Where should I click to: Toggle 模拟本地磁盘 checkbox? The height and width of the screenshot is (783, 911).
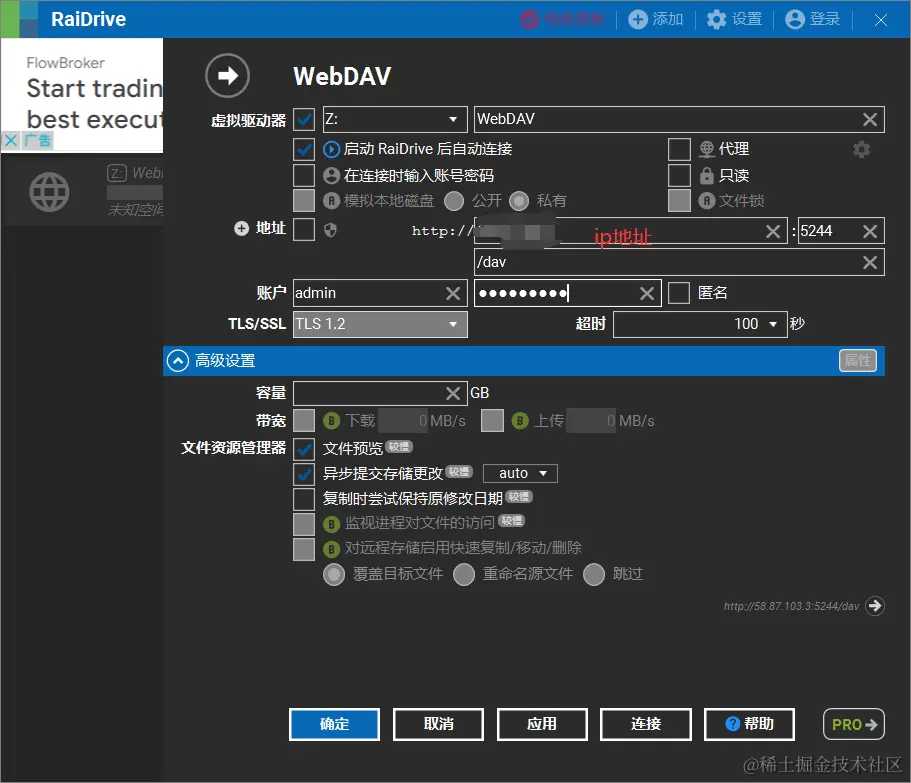pyautogui.click(x=304, y=200)
